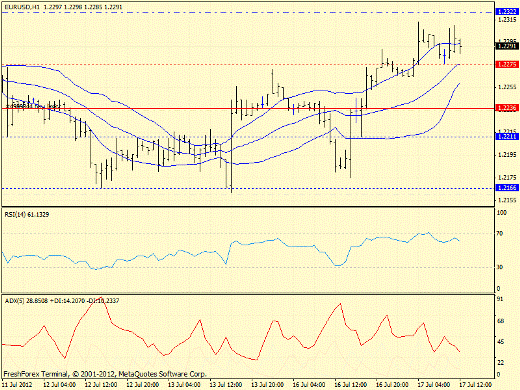The image size is (520, 390).
Task: Click the 22 value on ADX scale
Action: point(500,363)
